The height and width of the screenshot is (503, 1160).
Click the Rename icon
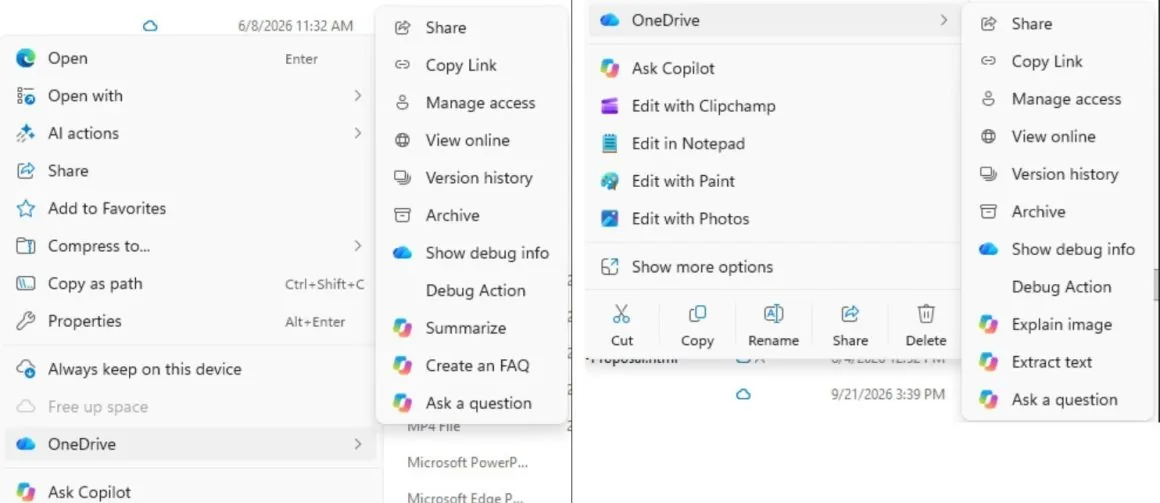[773, 314]
